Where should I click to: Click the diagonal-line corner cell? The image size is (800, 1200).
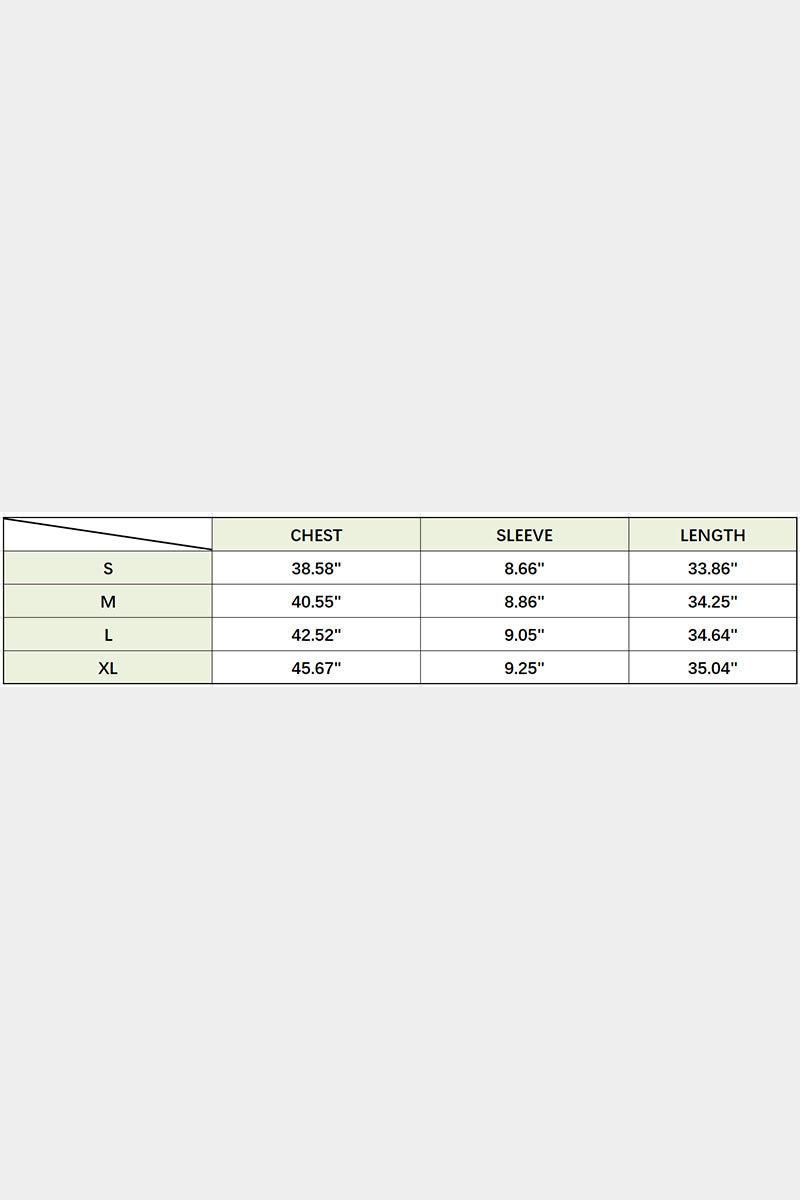108,534
